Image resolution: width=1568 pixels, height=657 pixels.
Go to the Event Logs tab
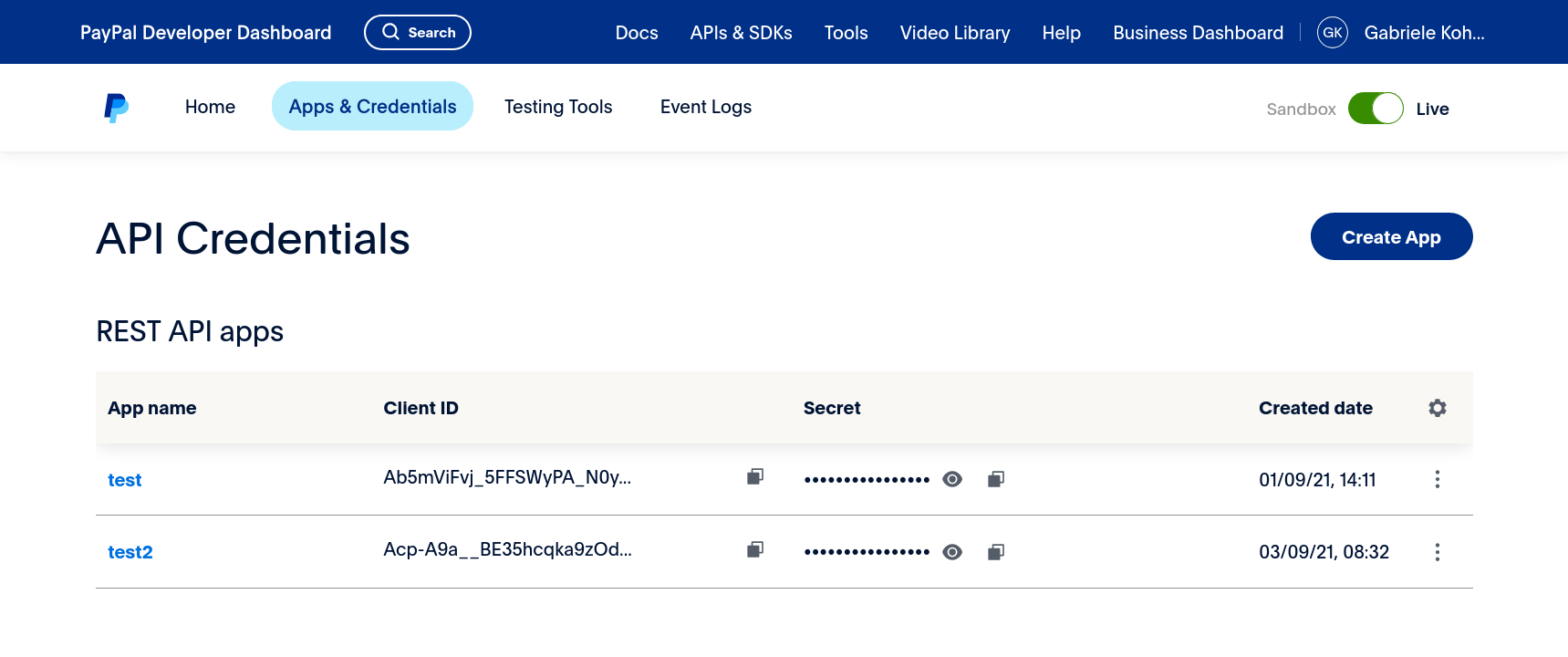tap(706, 107)
